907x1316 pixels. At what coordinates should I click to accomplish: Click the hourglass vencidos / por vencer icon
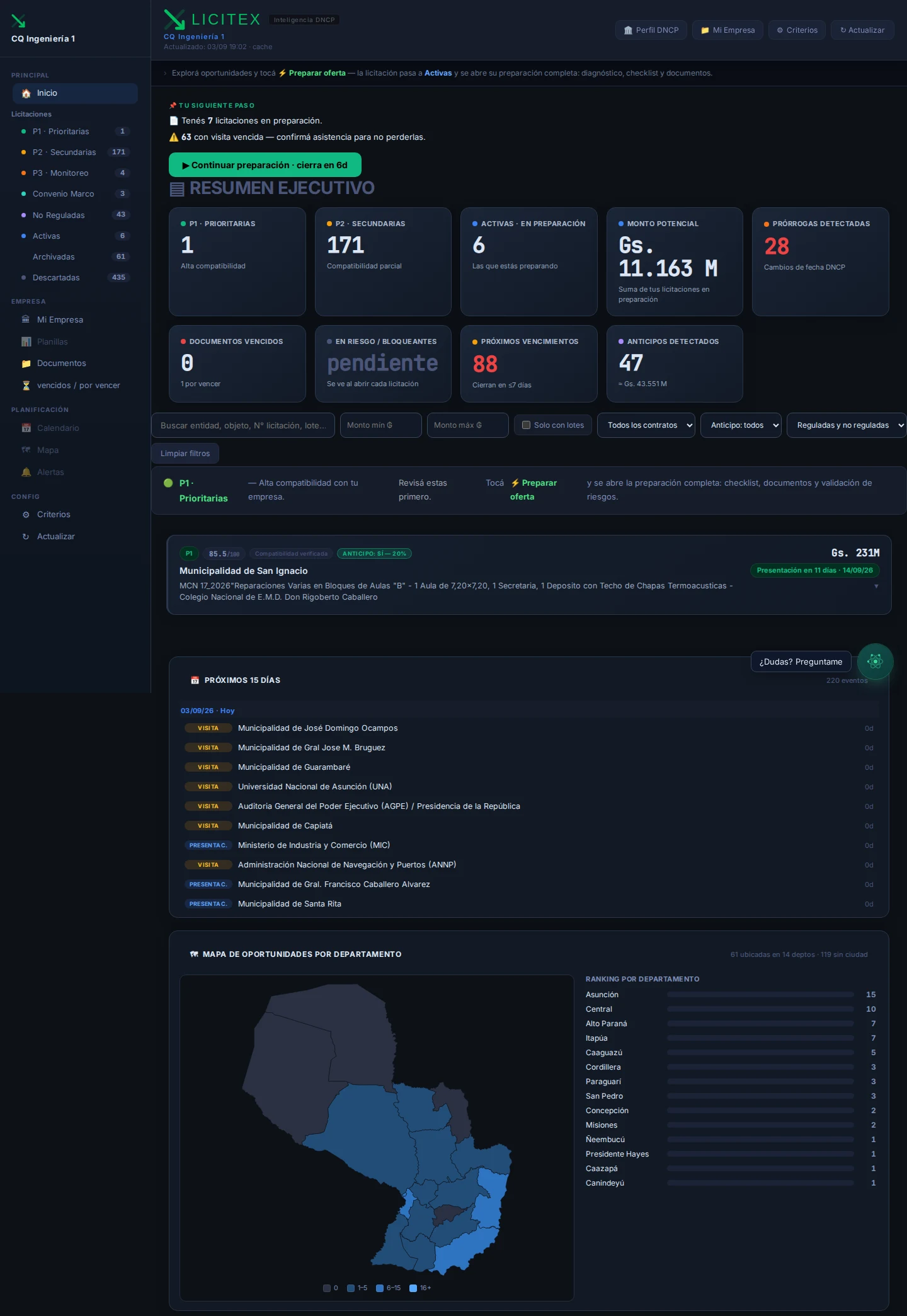26,386
